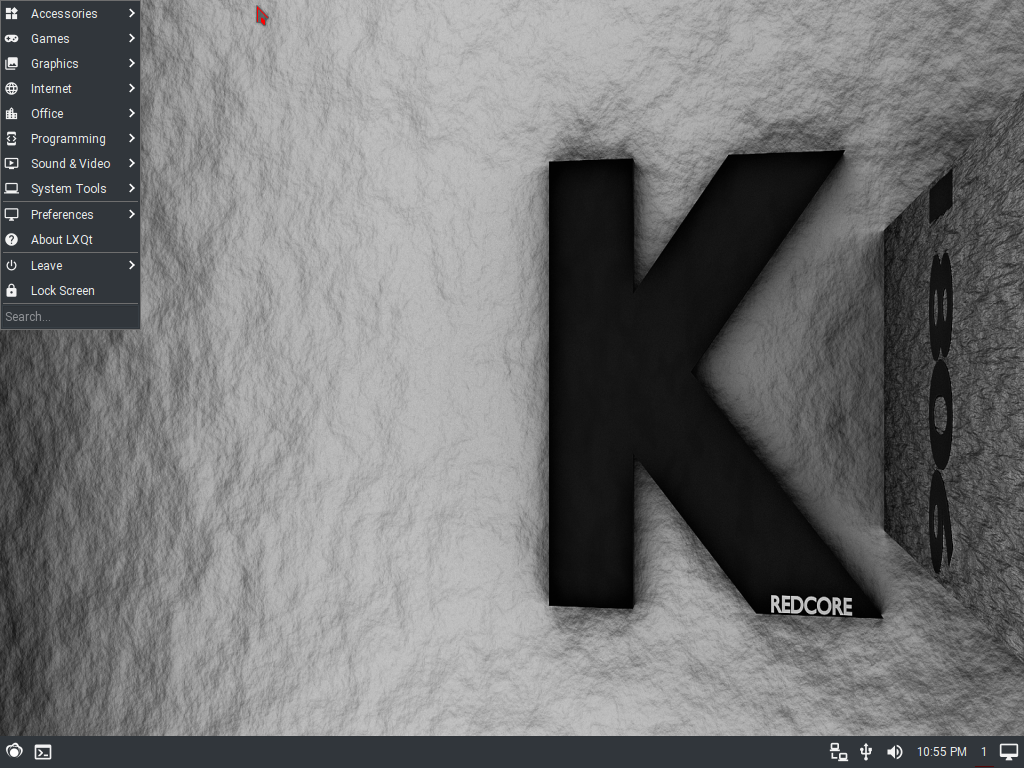Click the Graphics picture icon
Image resolution: width=1024 pixels, height=768 pixels.
(12, 63)
